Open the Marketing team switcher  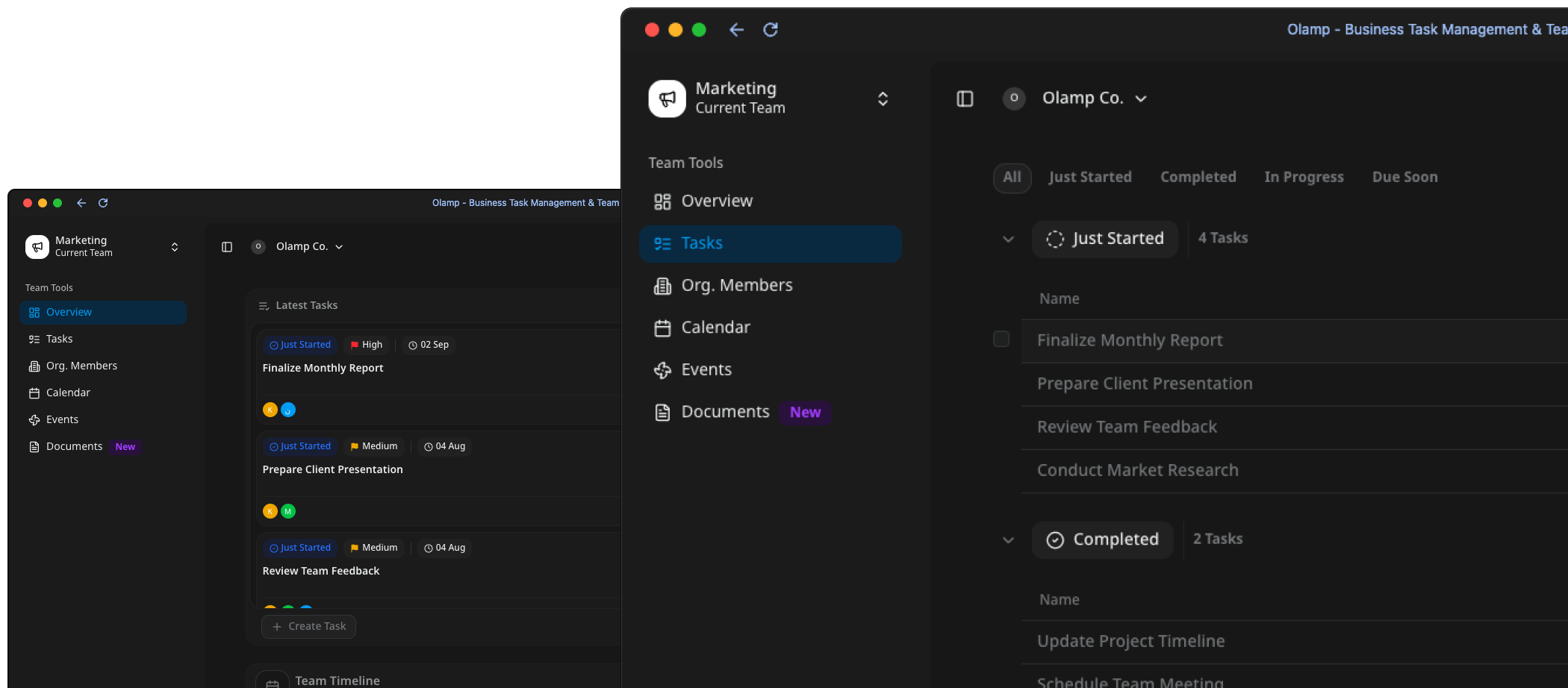(x=882, y=98)
